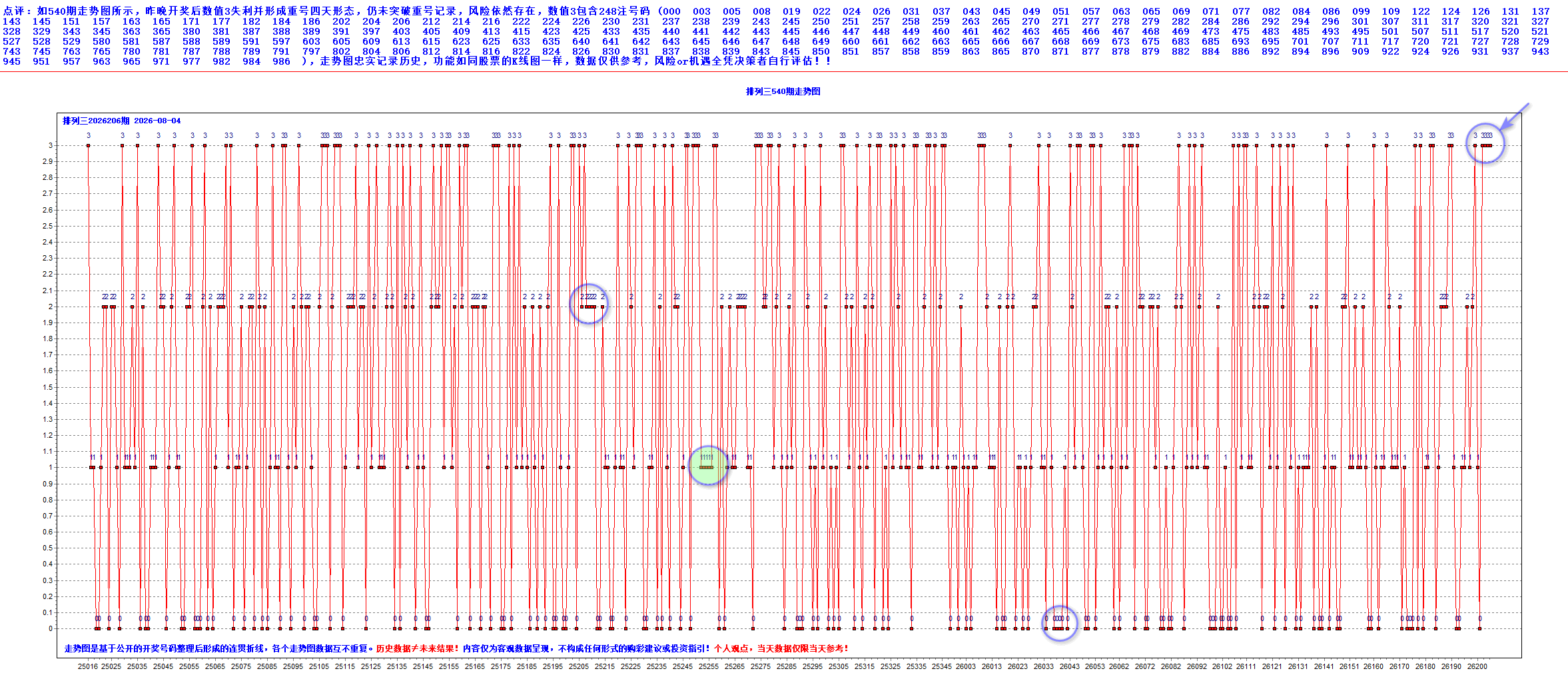1568x689 pixels.
Task: Click number 943 in the commentary list
Action: [1540, 51]
